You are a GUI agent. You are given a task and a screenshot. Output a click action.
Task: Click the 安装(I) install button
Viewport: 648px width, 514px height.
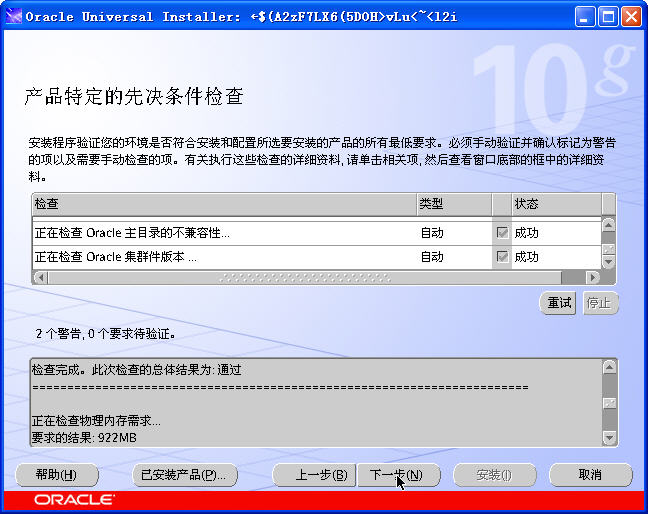coord(495,475)
